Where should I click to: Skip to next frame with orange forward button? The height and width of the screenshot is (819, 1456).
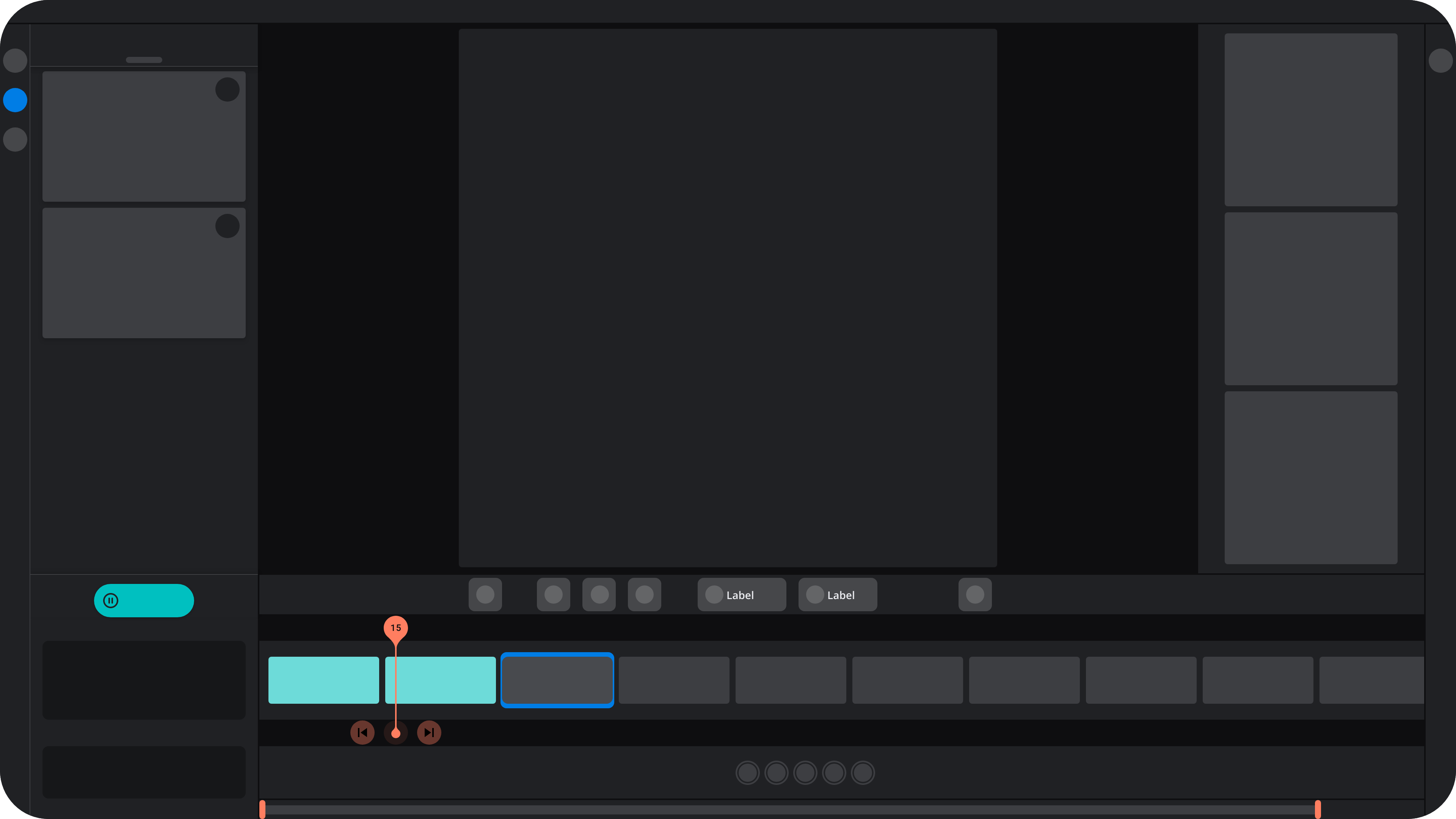tap(429, 733)
